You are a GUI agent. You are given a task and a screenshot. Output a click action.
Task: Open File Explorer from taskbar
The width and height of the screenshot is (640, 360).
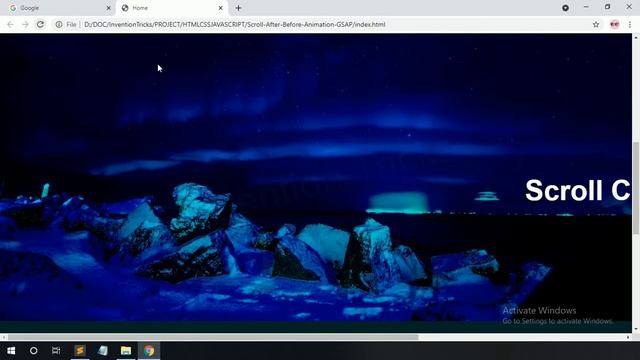(x=126, y=351)
